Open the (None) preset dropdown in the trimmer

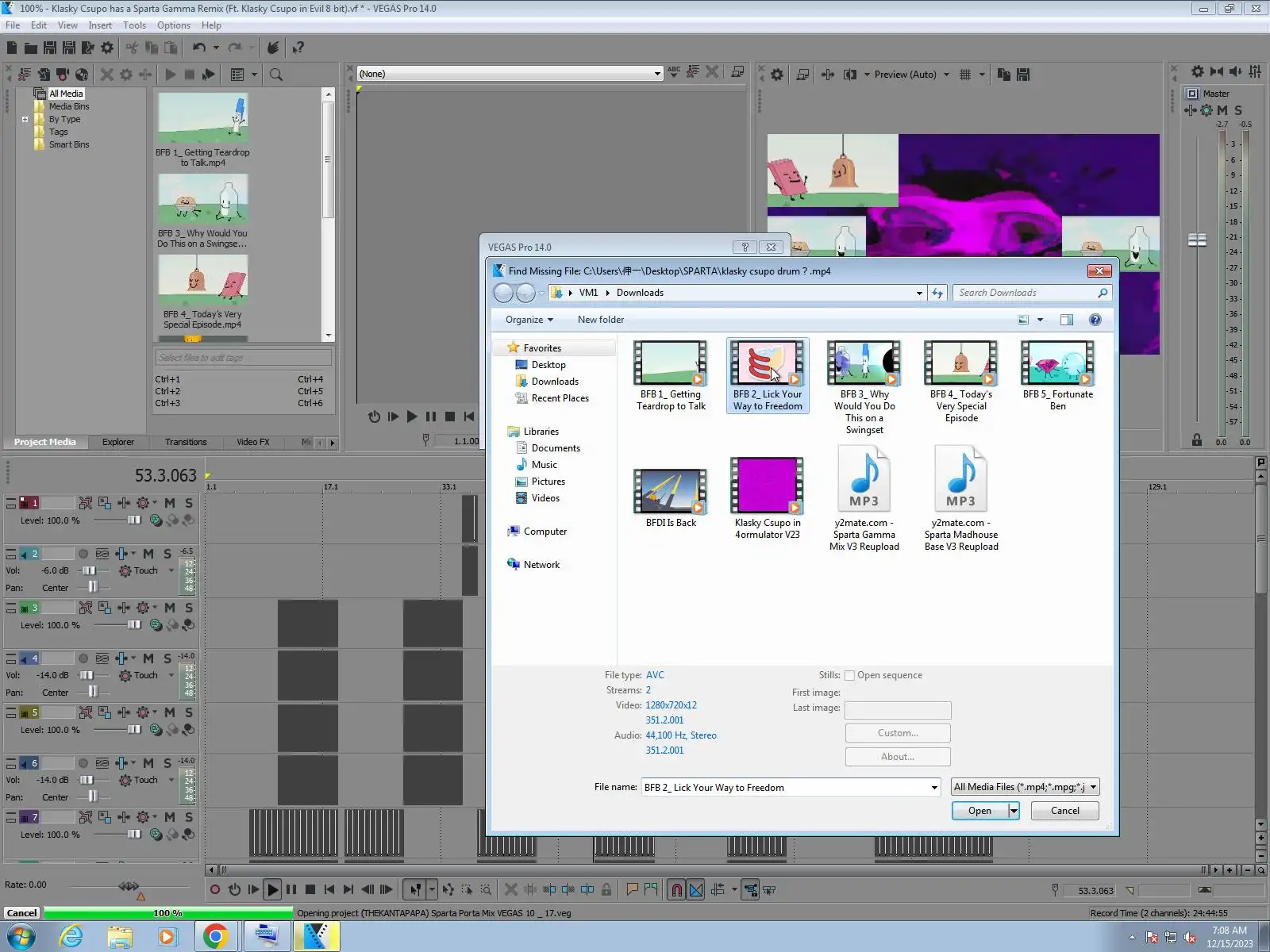[x=657, y=74]
